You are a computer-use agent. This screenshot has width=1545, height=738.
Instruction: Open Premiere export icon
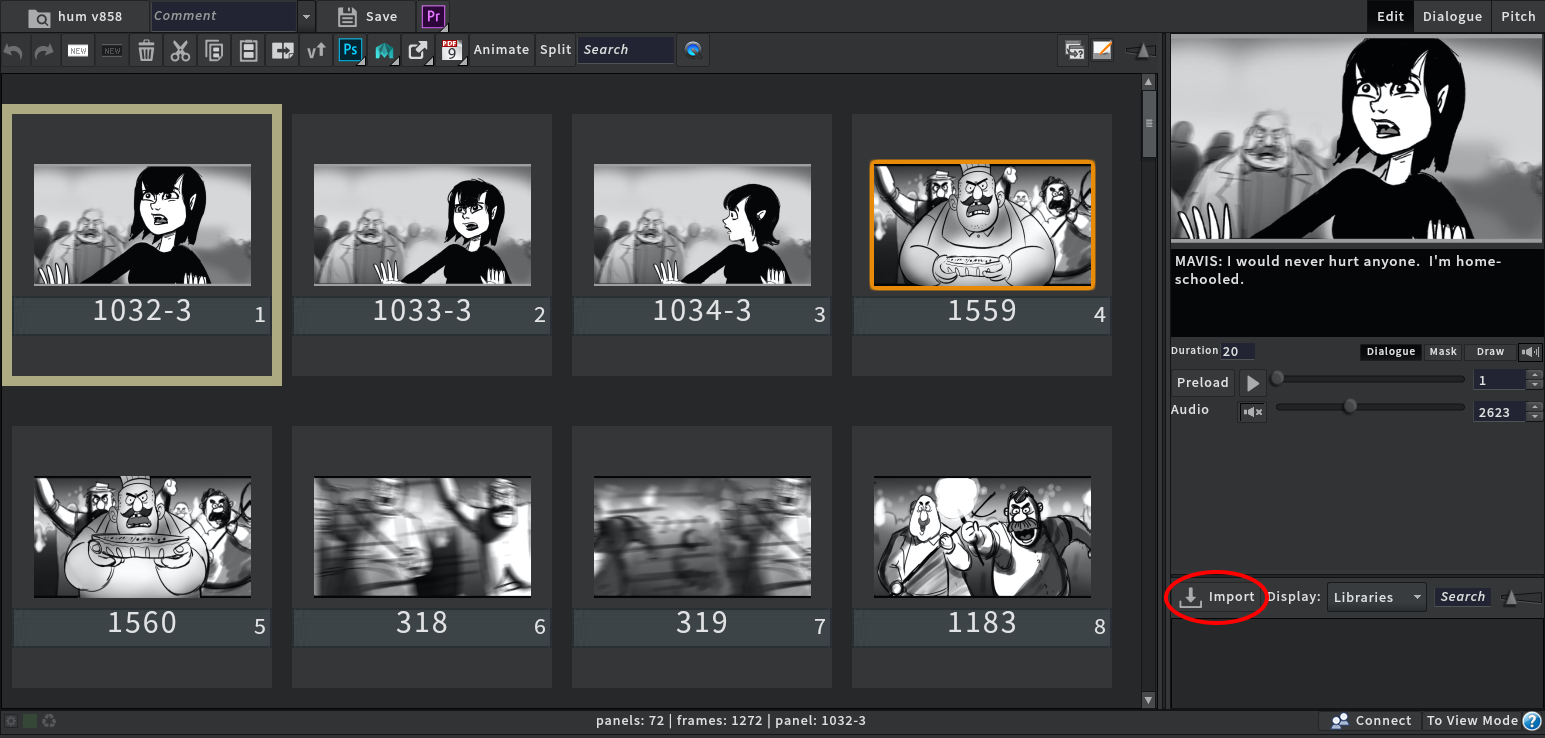(433, 16)
